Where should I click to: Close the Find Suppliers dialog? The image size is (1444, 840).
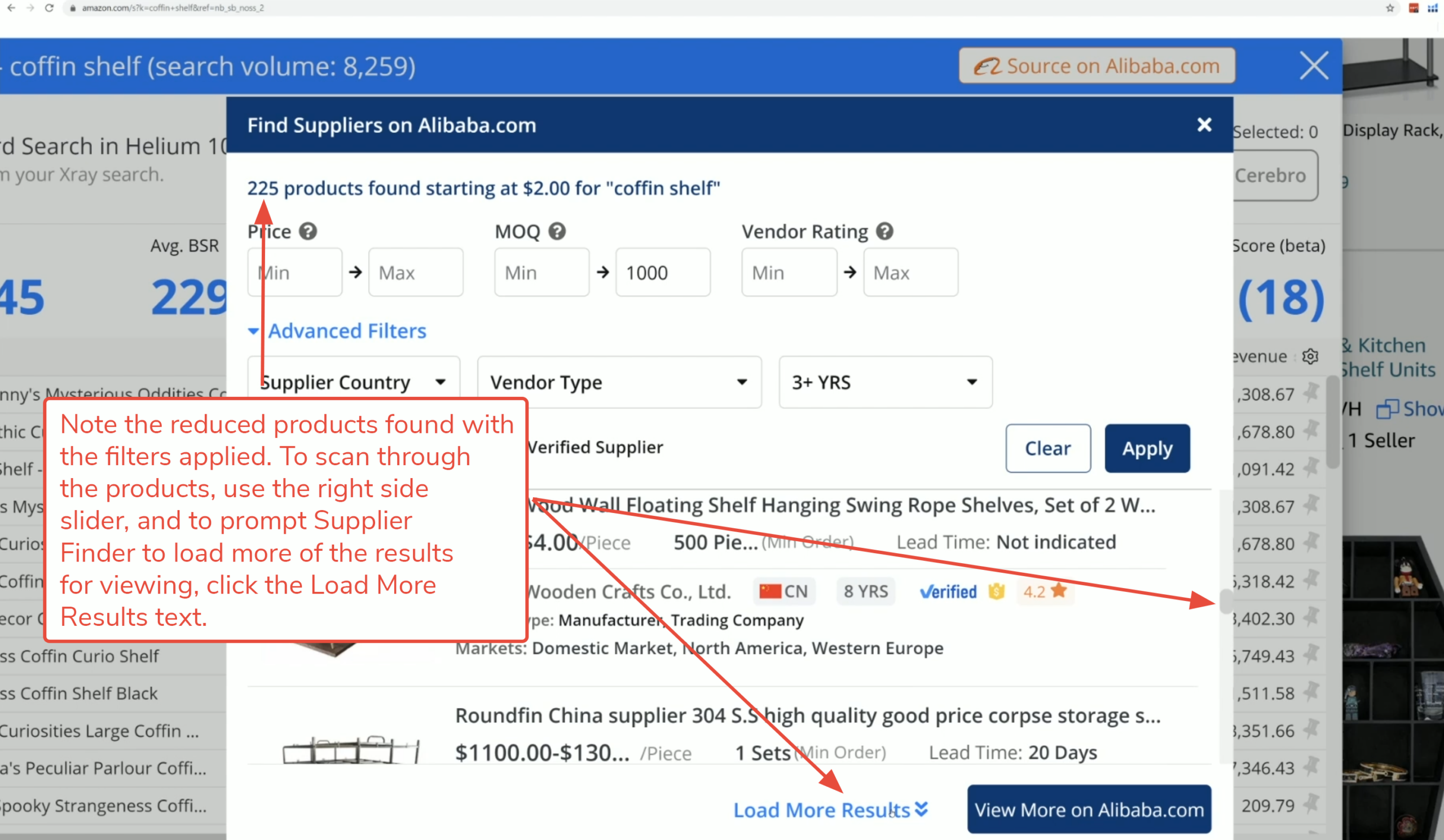(1204, 125)
